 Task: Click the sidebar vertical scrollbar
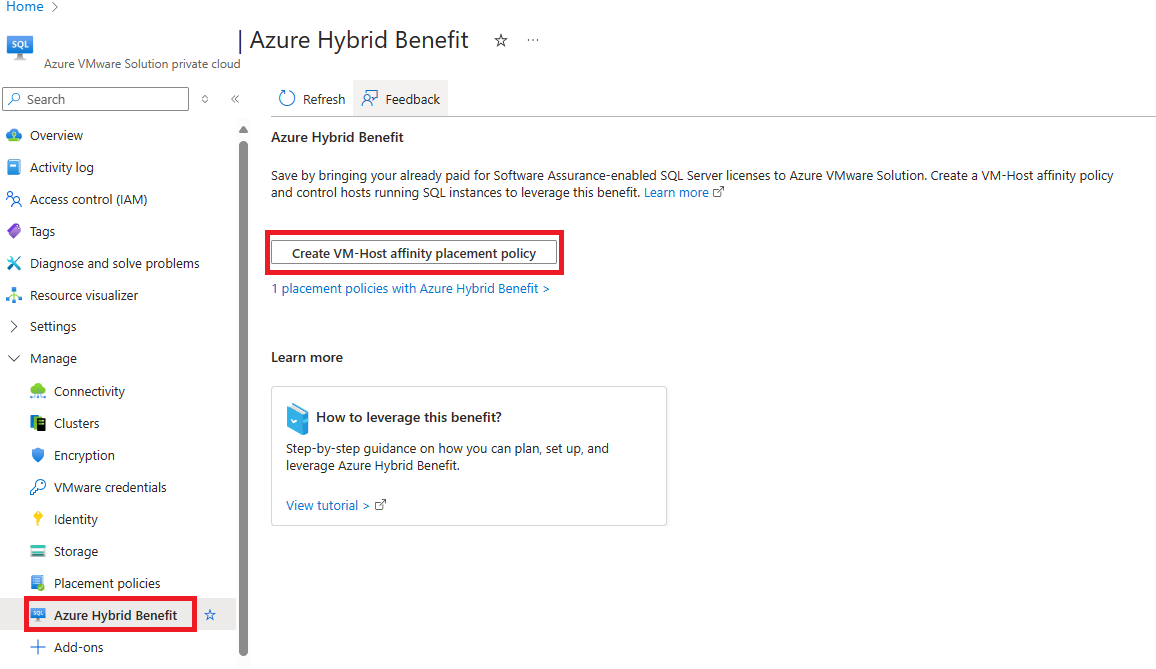click(243, 398)
